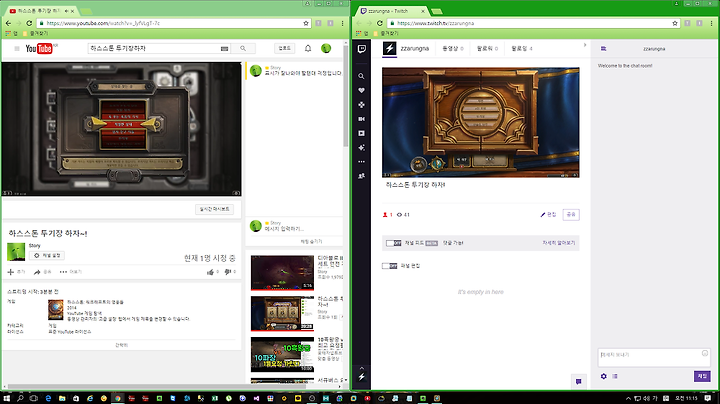Switch to the Twitch following tab
This screenshot has width=720, height=404.
pos(522,48)
